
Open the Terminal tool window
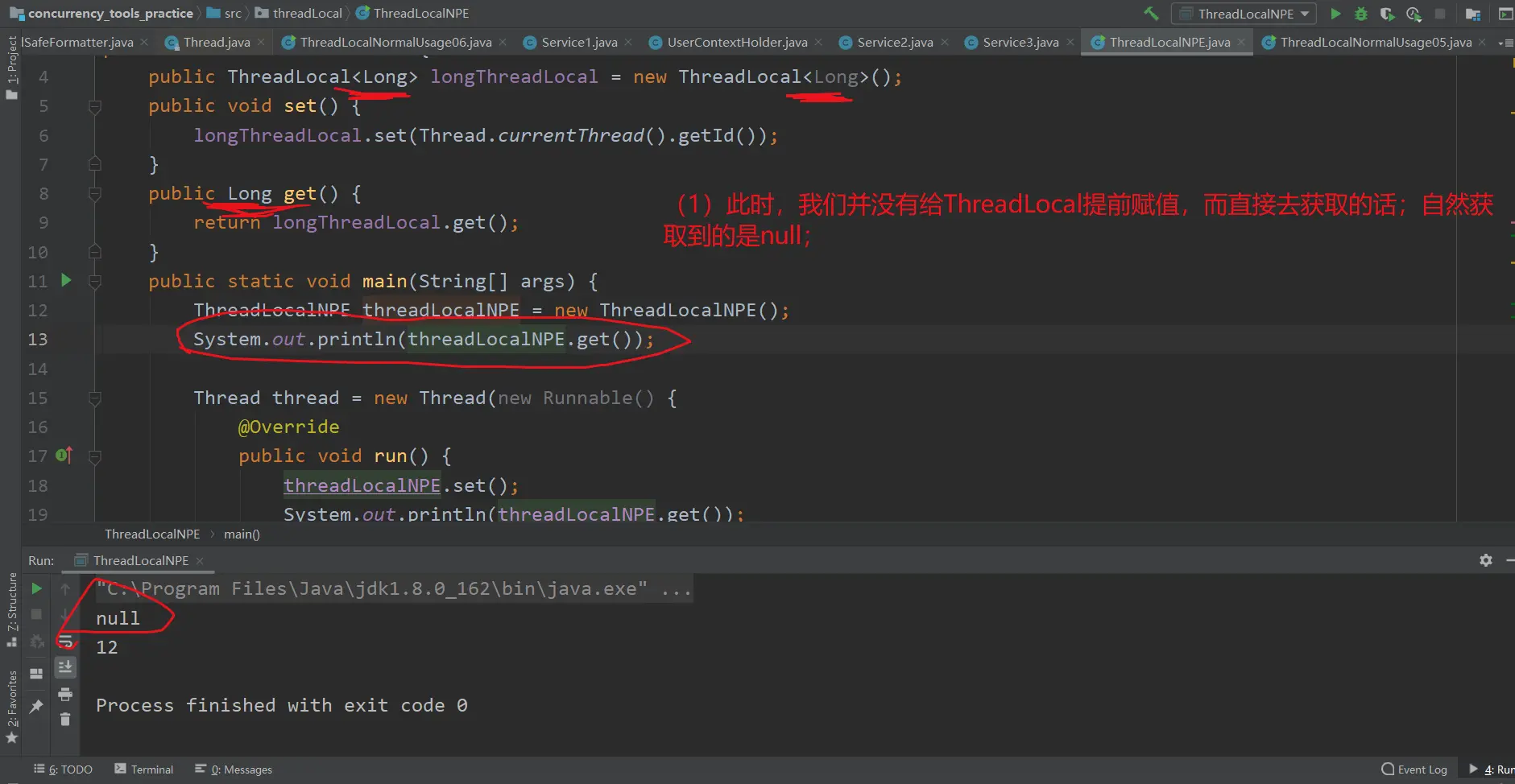(x=144, y=770)
